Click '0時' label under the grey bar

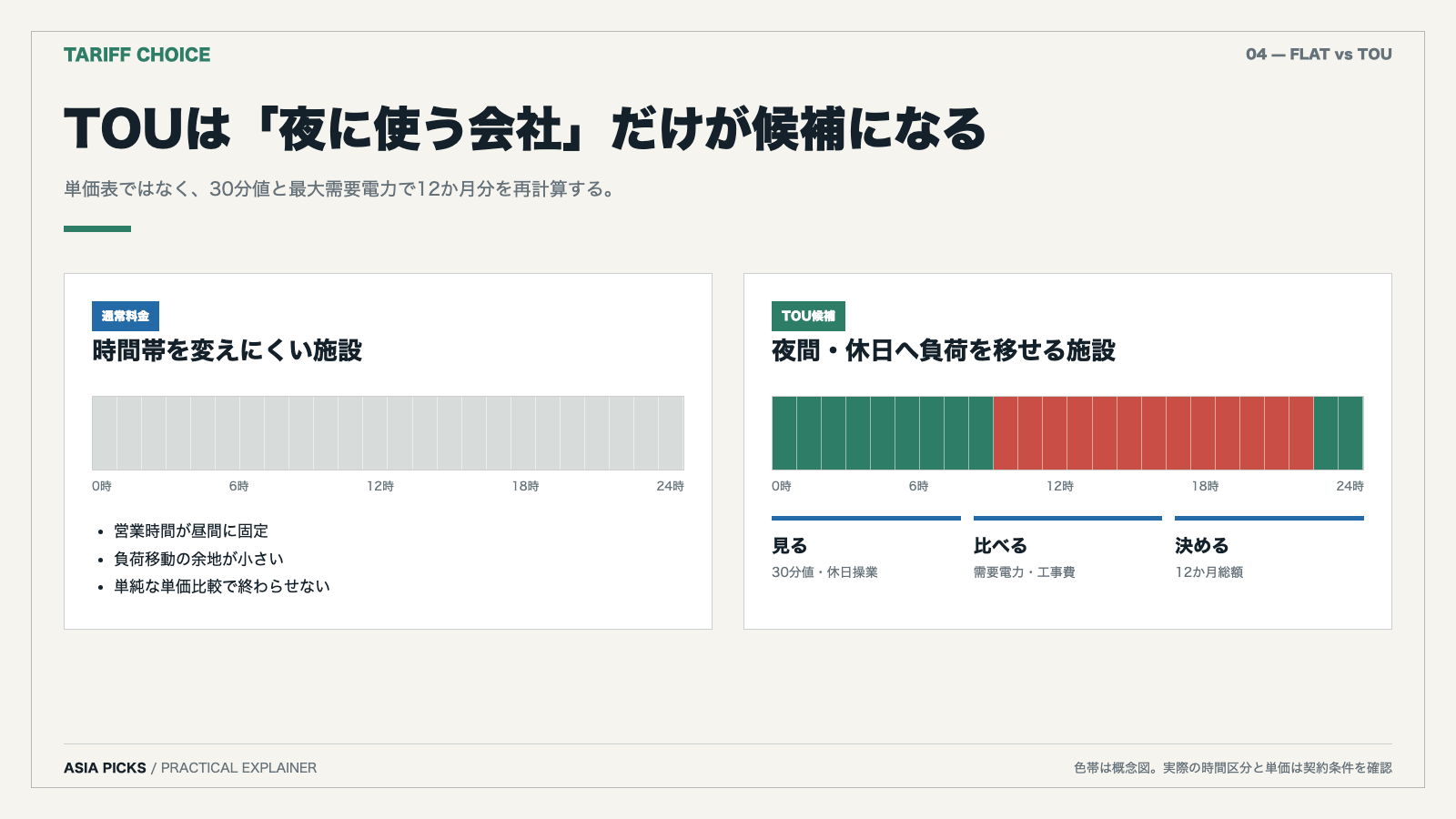coord(102,486)
